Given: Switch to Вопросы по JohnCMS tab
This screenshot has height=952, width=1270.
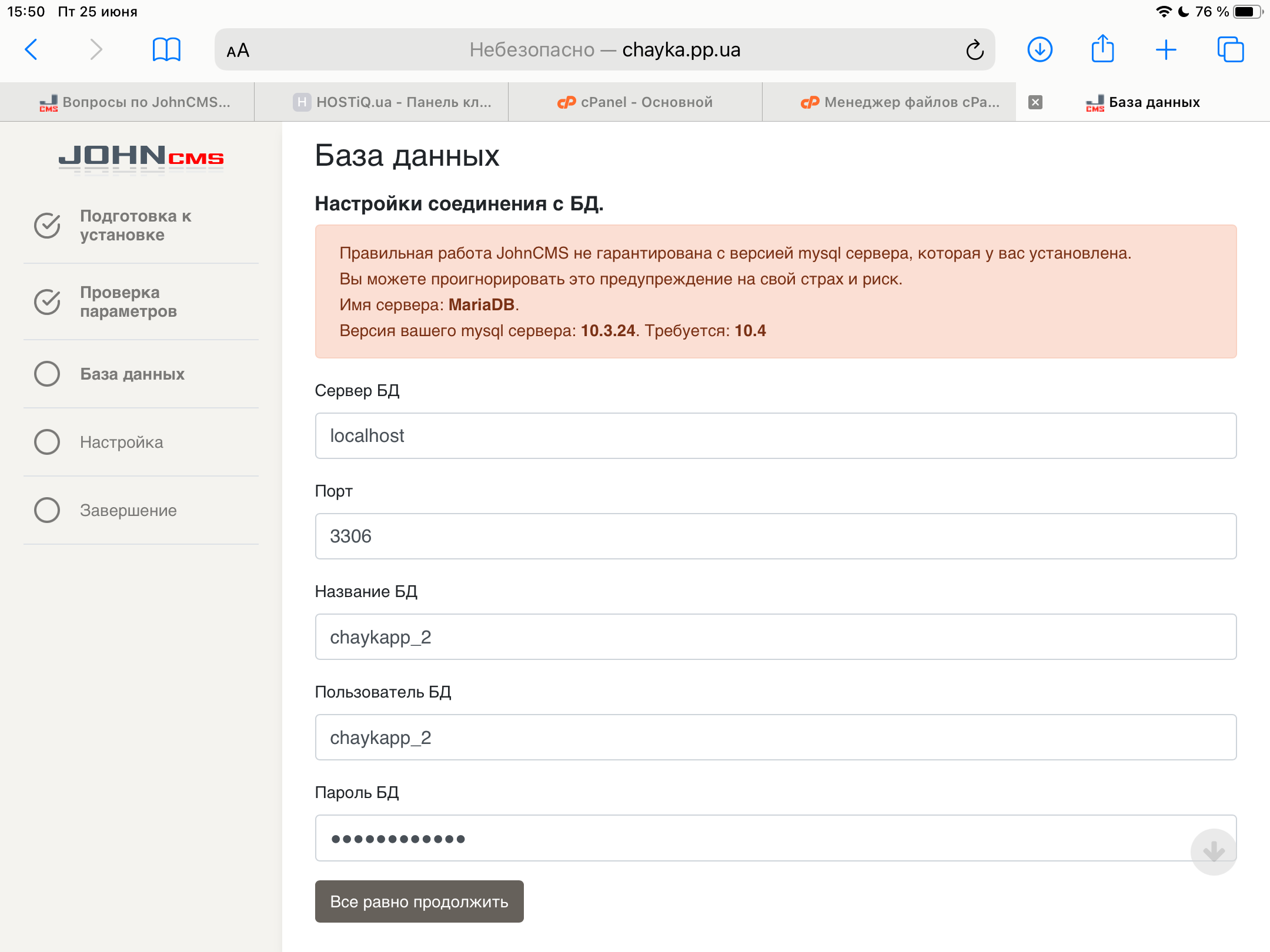Looking at the screenshot, I should 135,102.
